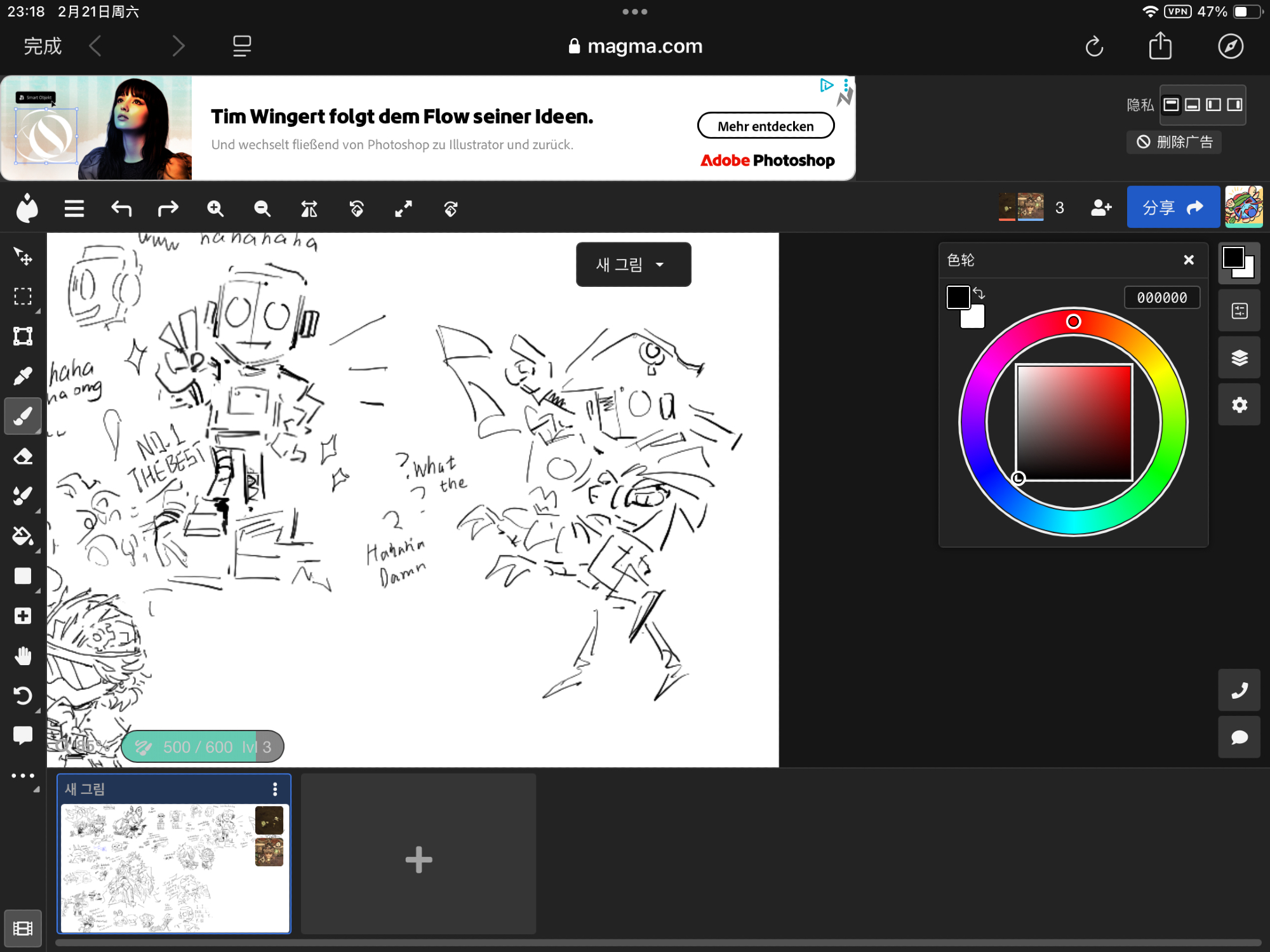Click the Undo arrow in top toolbar
The image size is (1270, 952).
point(121,208)
